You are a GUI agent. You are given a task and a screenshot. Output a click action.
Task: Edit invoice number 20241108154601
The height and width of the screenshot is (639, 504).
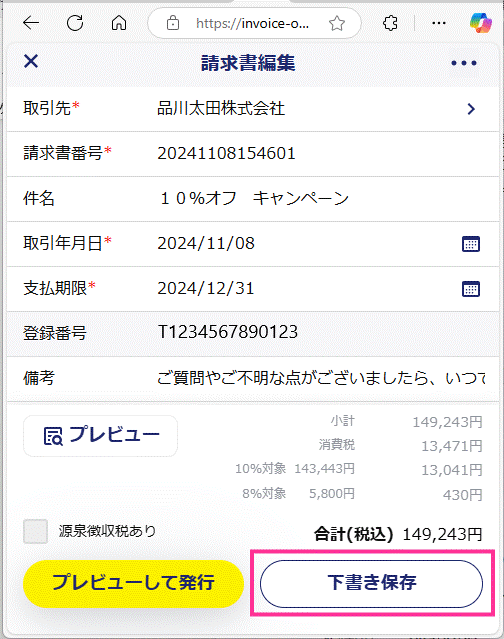227,154
